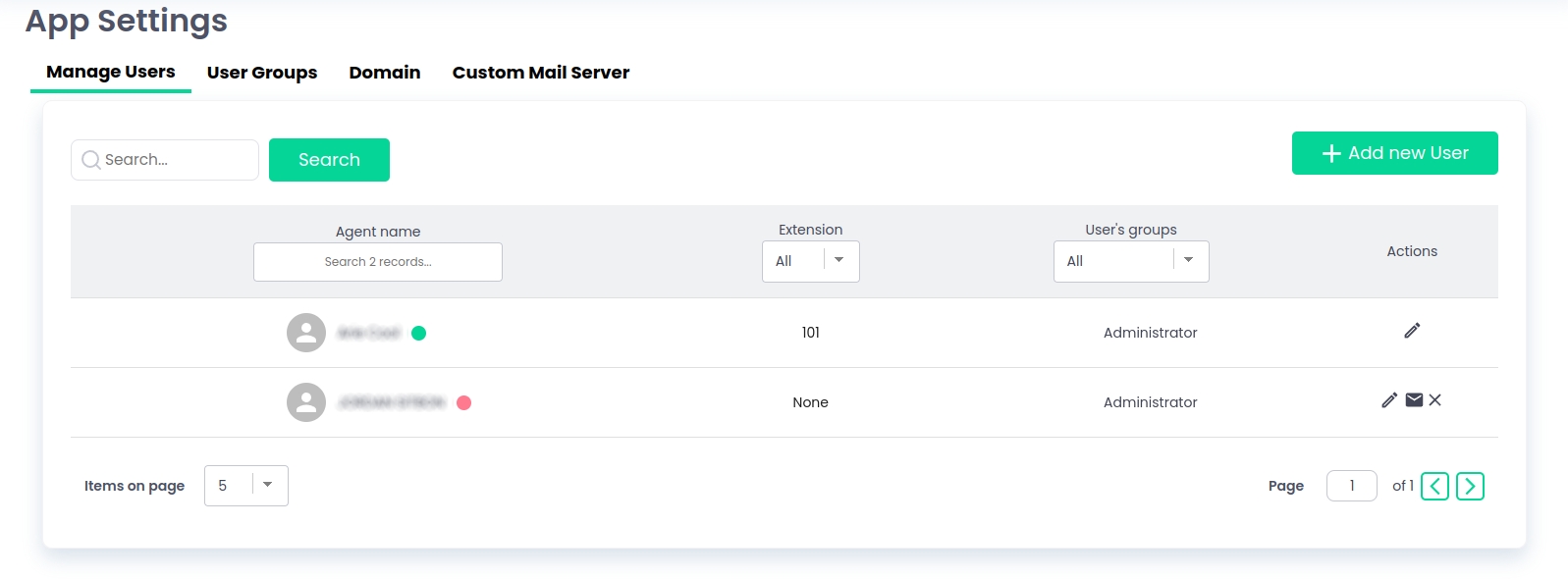
Task: Open the Domain tab
Action: tap(385, 73)
